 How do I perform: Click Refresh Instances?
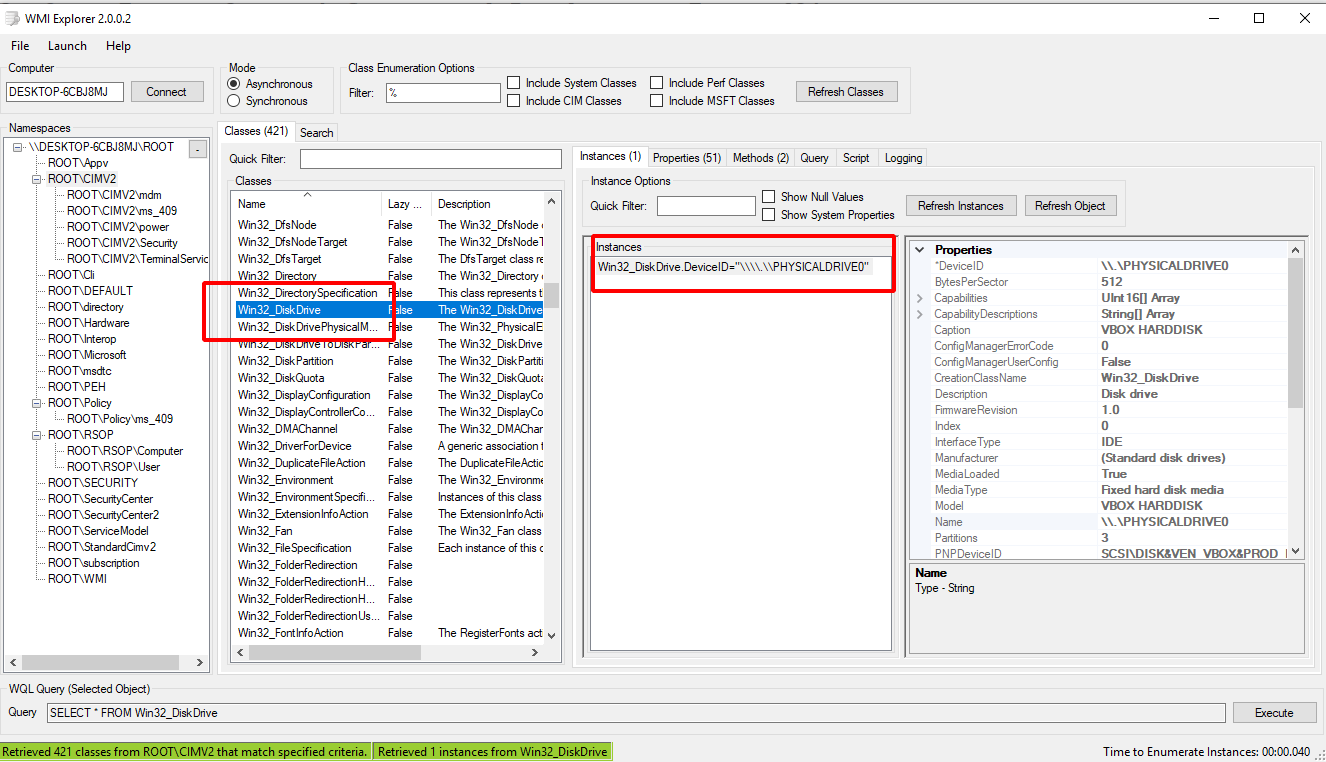[960, 205]
